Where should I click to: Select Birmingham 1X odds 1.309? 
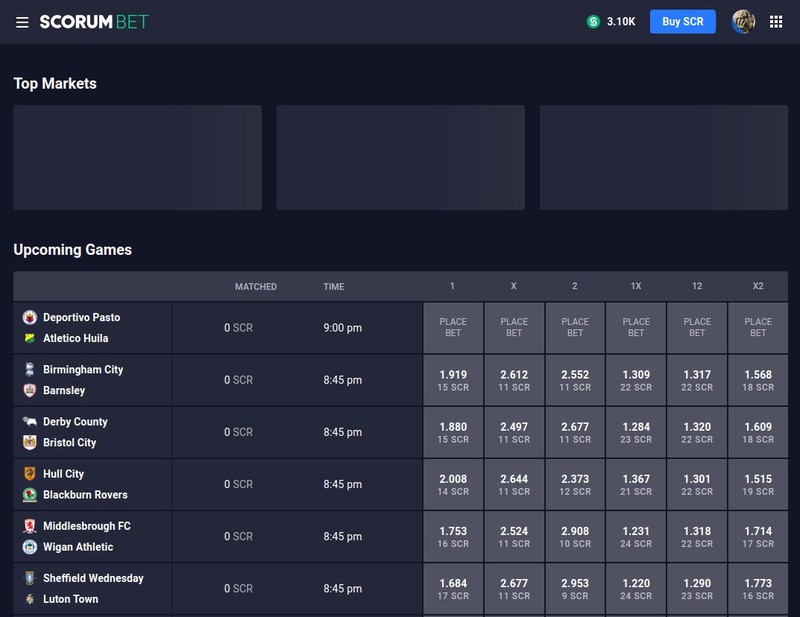coord(636,380)
